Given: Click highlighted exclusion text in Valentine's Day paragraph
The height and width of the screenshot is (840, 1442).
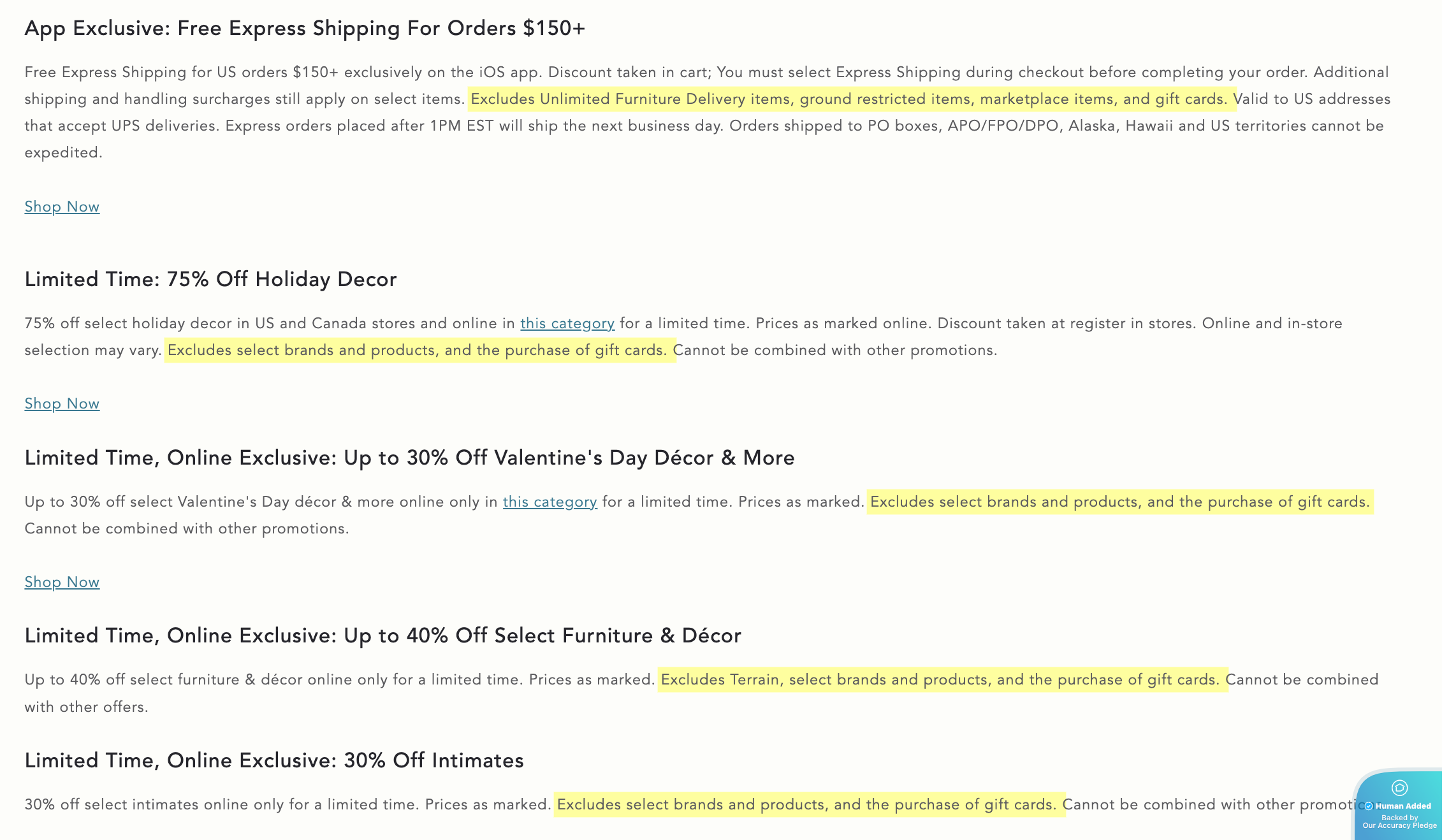Looking at the screenshot, I should tap(1119, 502).
